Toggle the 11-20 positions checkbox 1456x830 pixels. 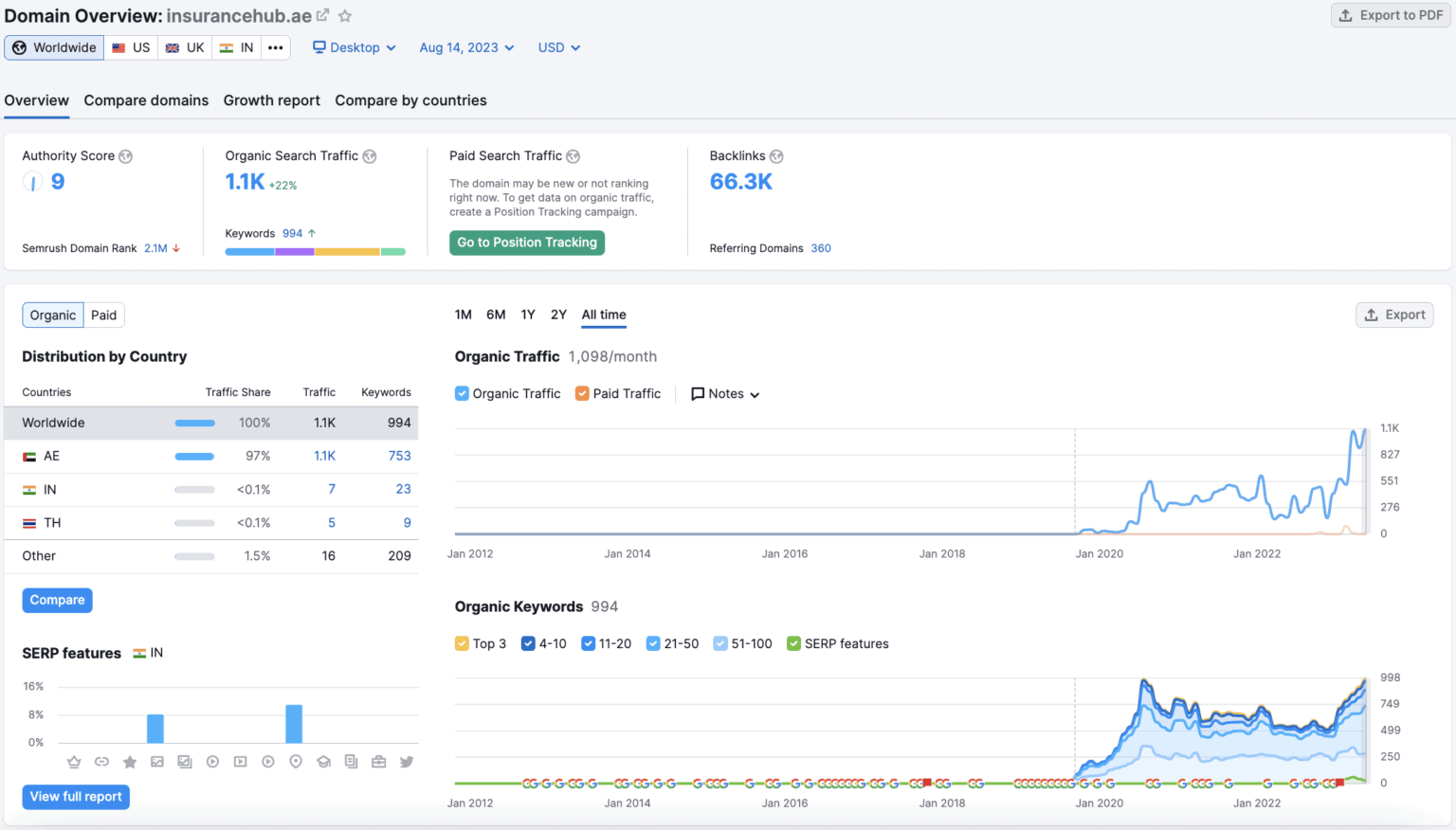coord(588,643)
